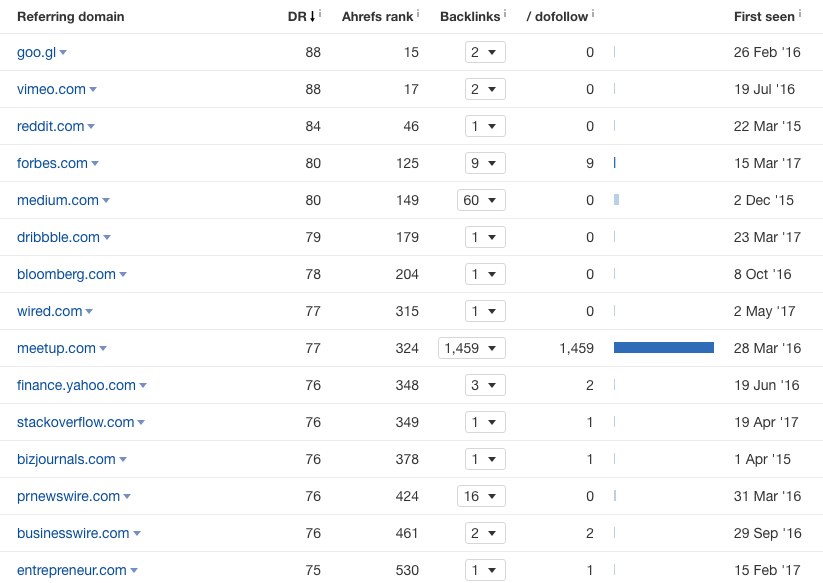Sort the table by dofollow column
This screenshot has width=823, height=583.
click(557, 17)
